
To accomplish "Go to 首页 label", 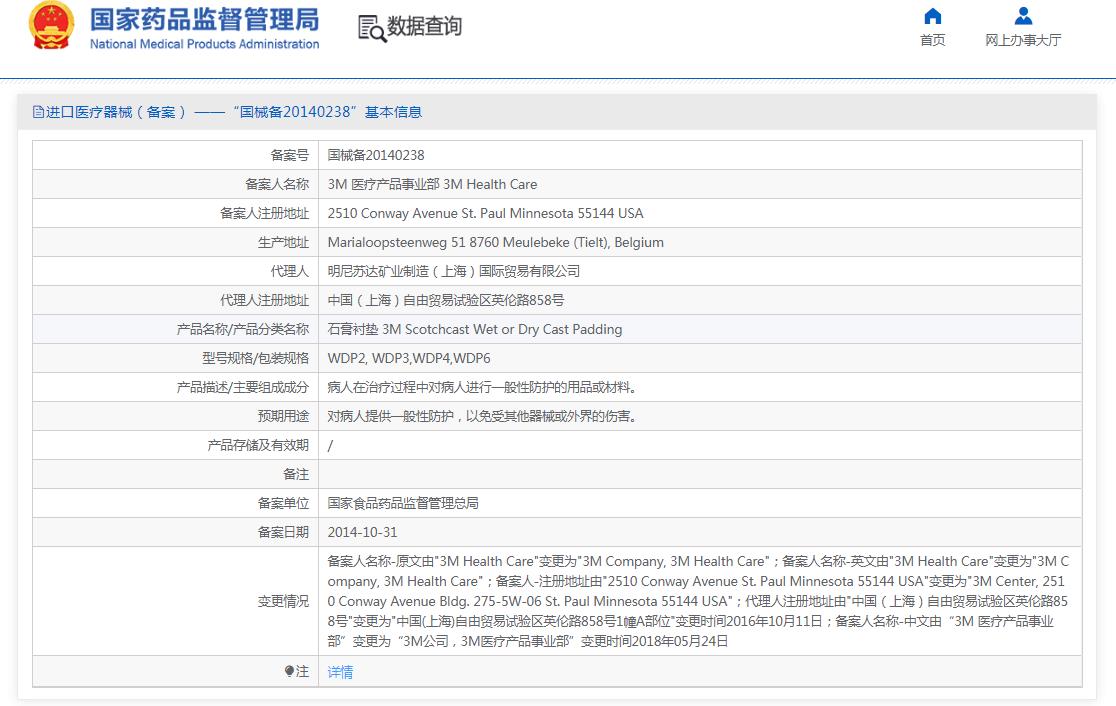I will pyautogui.click(x=932, y=41).
